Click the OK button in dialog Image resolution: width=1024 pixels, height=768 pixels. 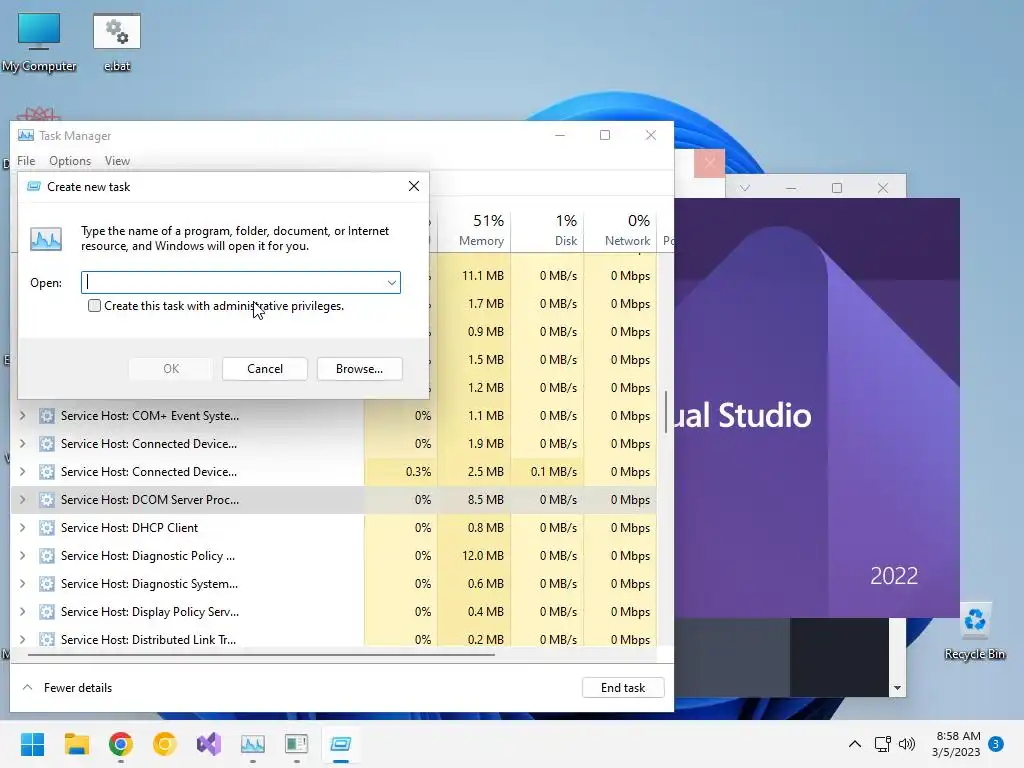pos(171,369)
